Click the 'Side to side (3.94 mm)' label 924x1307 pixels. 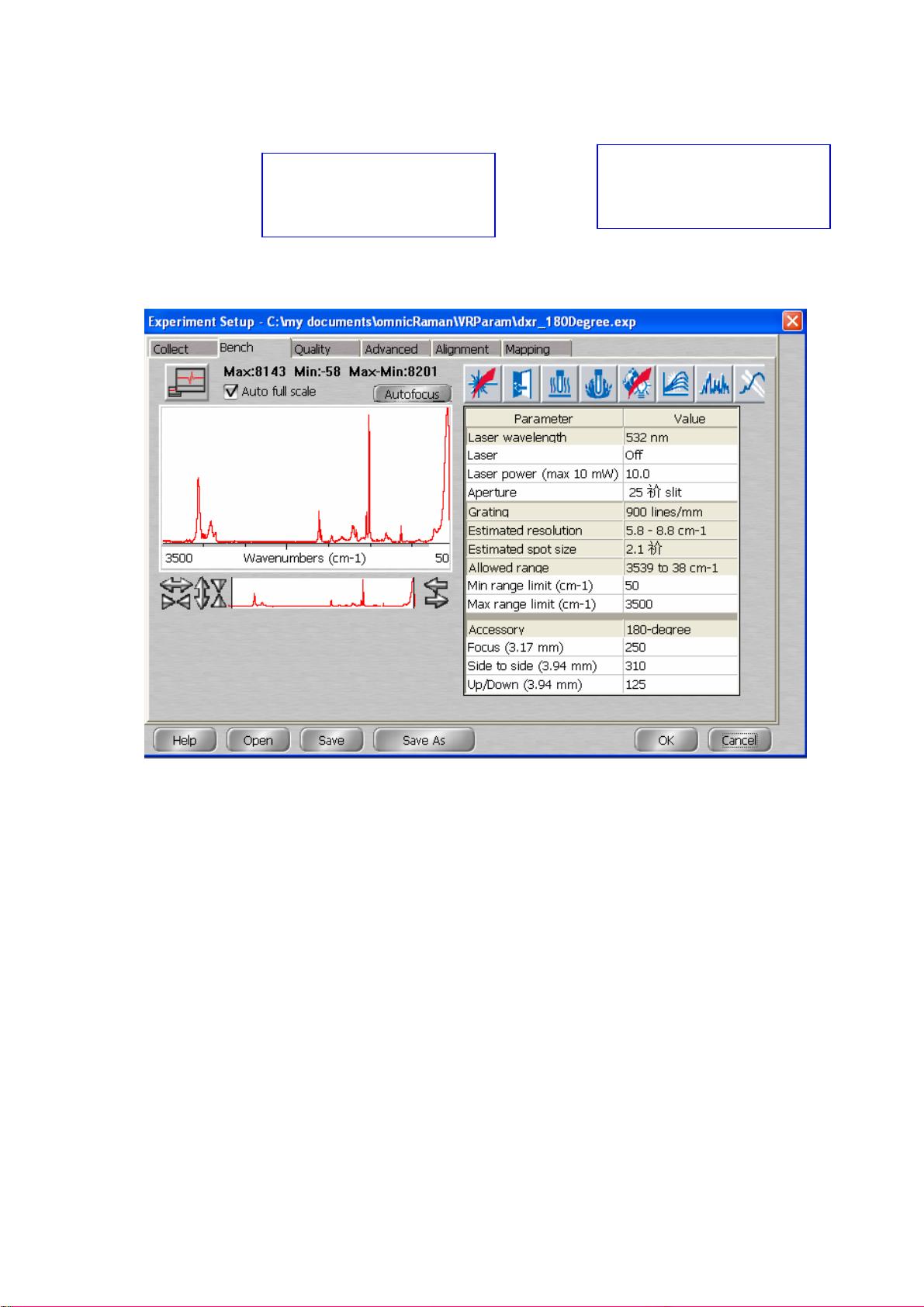tap(531, 666)
